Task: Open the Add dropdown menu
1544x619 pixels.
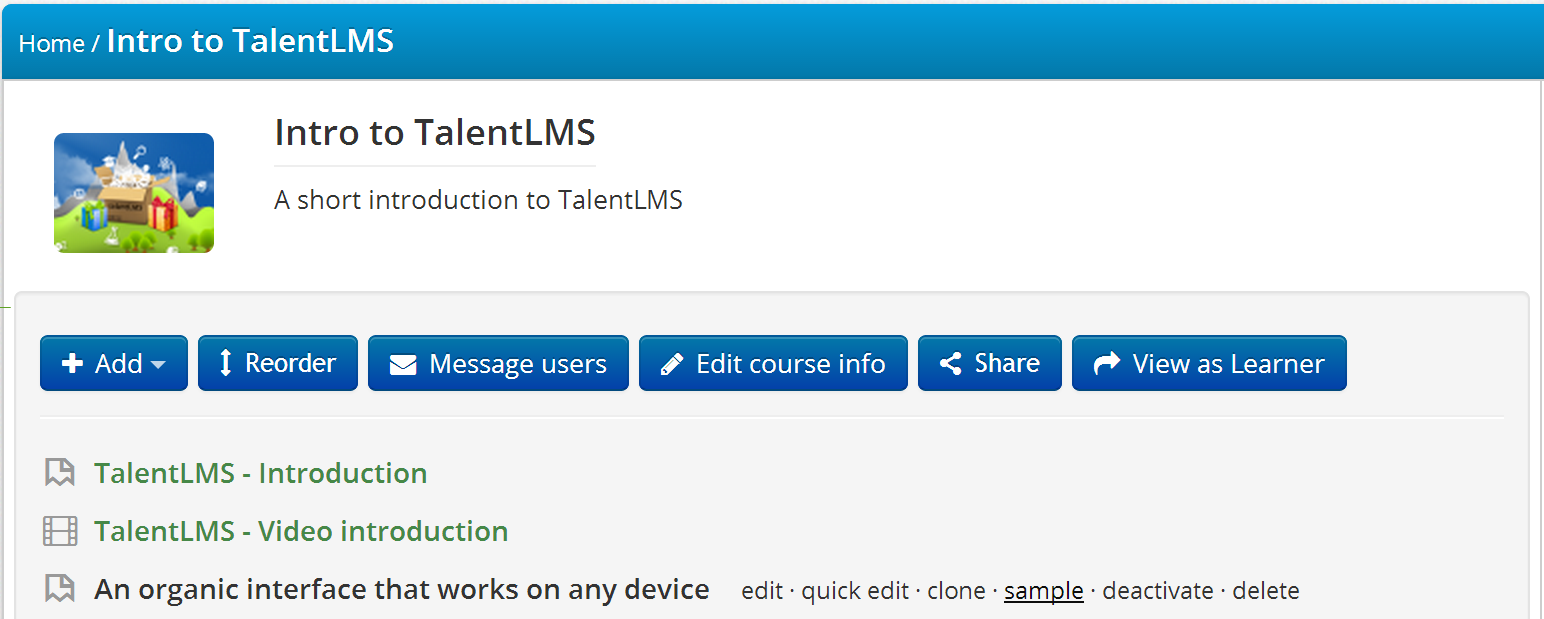Action: click(114, 363)
